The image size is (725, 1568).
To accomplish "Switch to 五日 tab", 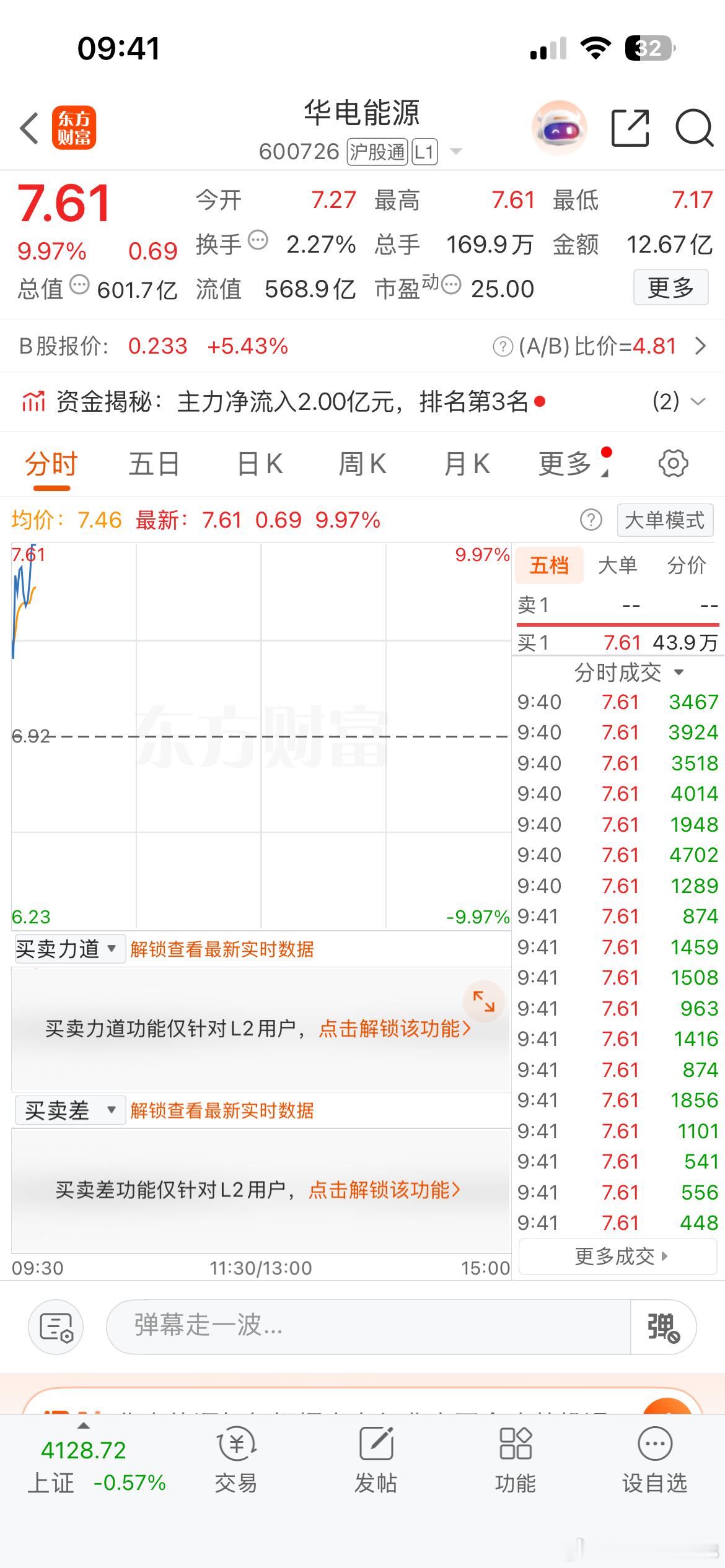I will pos(154,464).
